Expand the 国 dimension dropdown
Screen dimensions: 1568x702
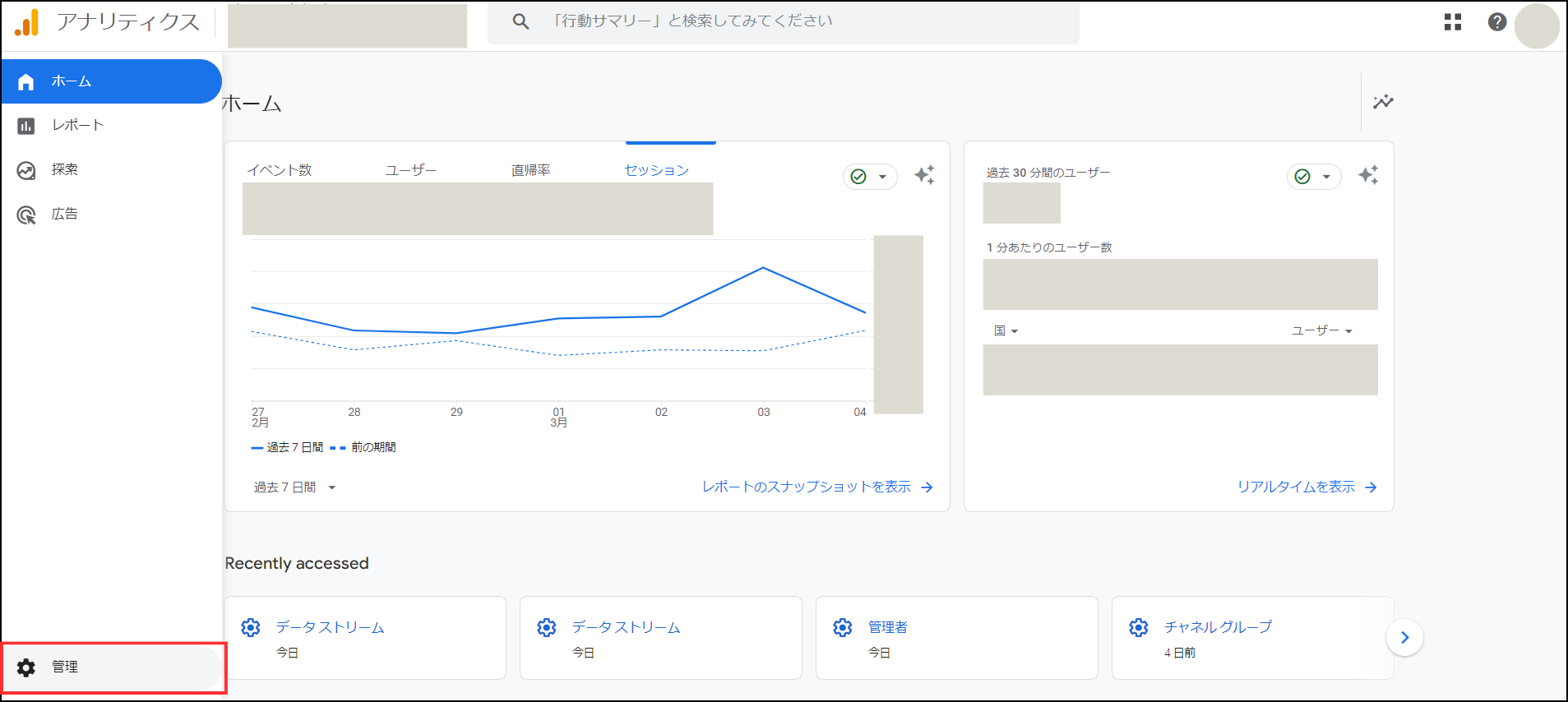point(1006,330)
